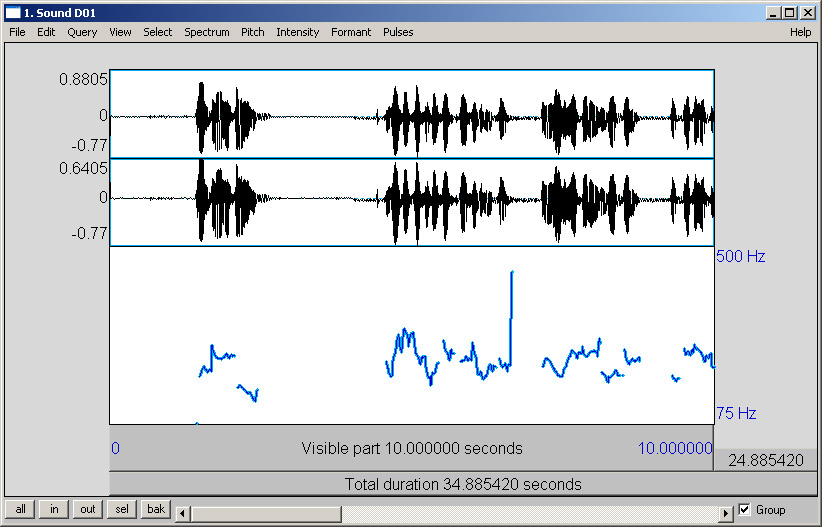Open the View menu
This screenshot has width=822, height=527.
pos(120,32)
